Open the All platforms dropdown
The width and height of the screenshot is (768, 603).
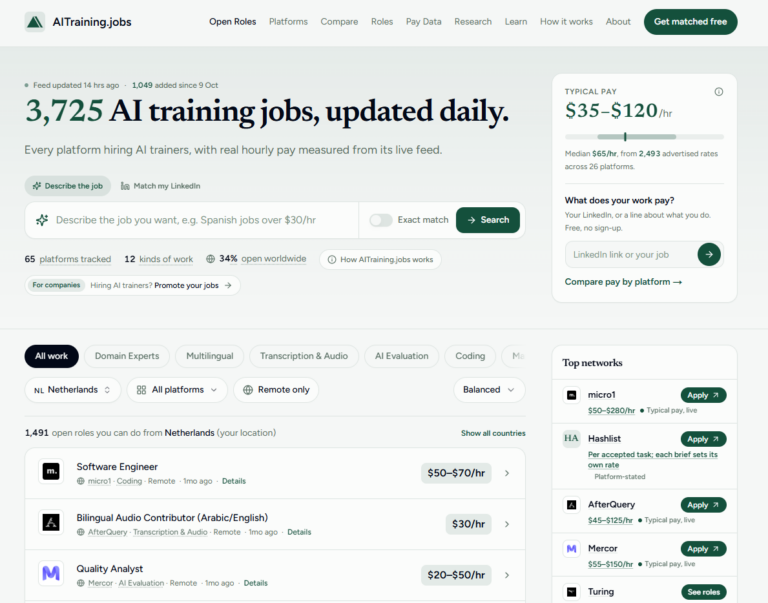(x=177, y=390)
